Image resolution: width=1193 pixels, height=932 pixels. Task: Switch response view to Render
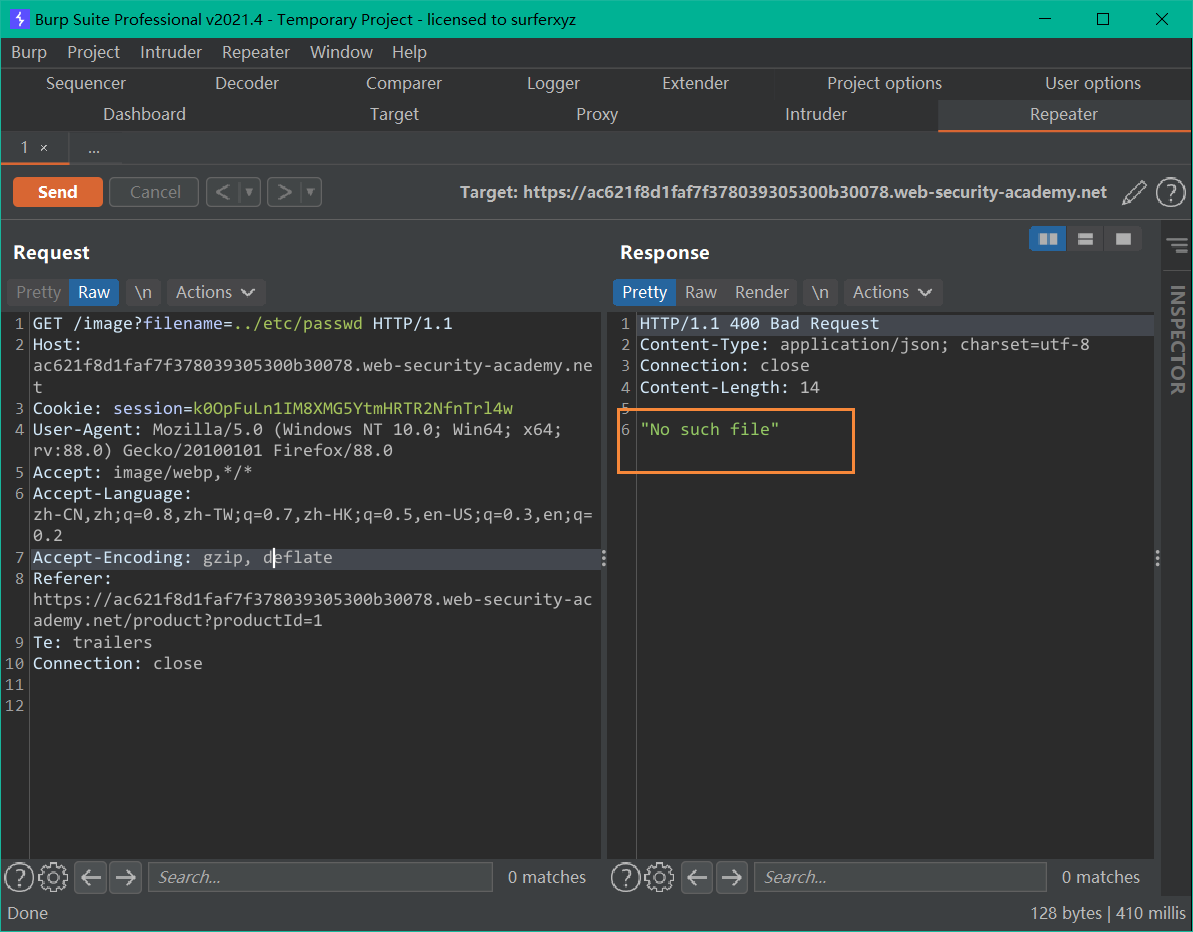coord(762,292)
